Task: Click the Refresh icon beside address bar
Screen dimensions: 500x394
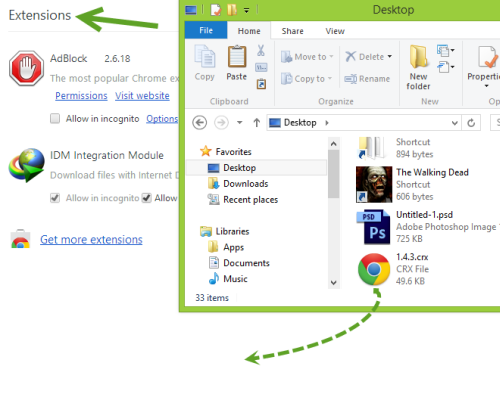Action: coord(471,123)
